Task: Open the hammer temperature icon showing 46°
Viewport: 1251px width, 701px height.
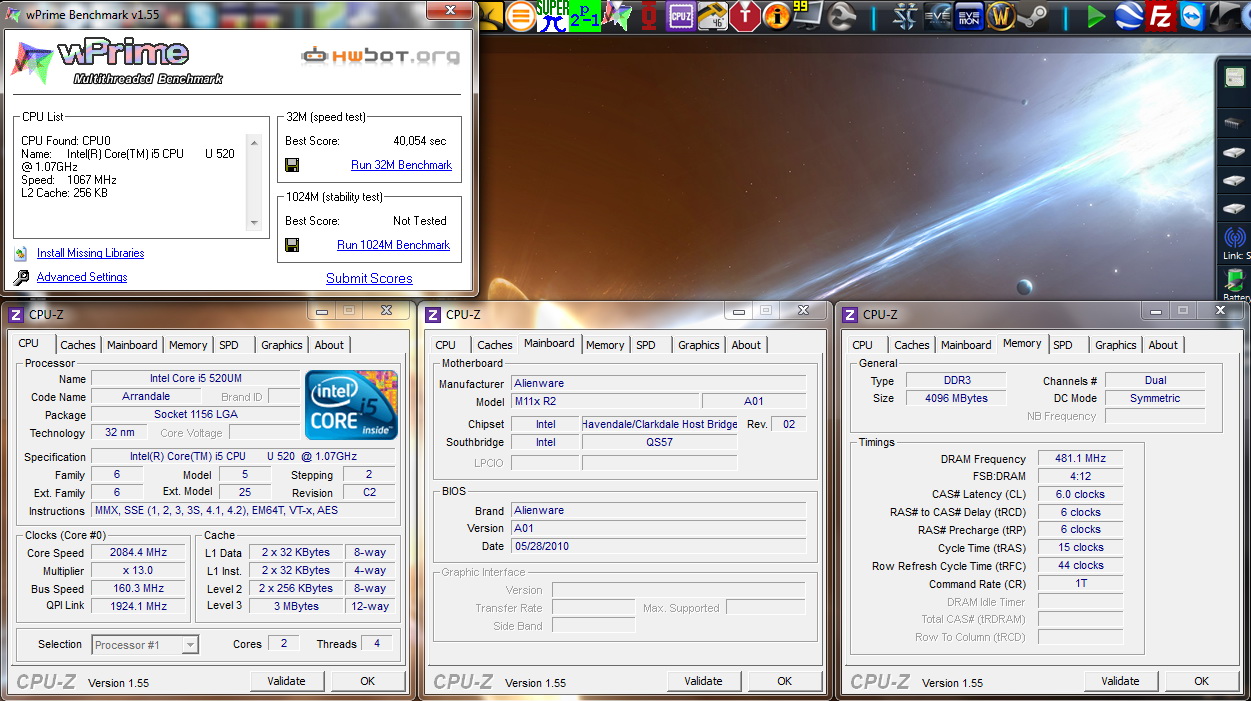Action: [712, 16]
